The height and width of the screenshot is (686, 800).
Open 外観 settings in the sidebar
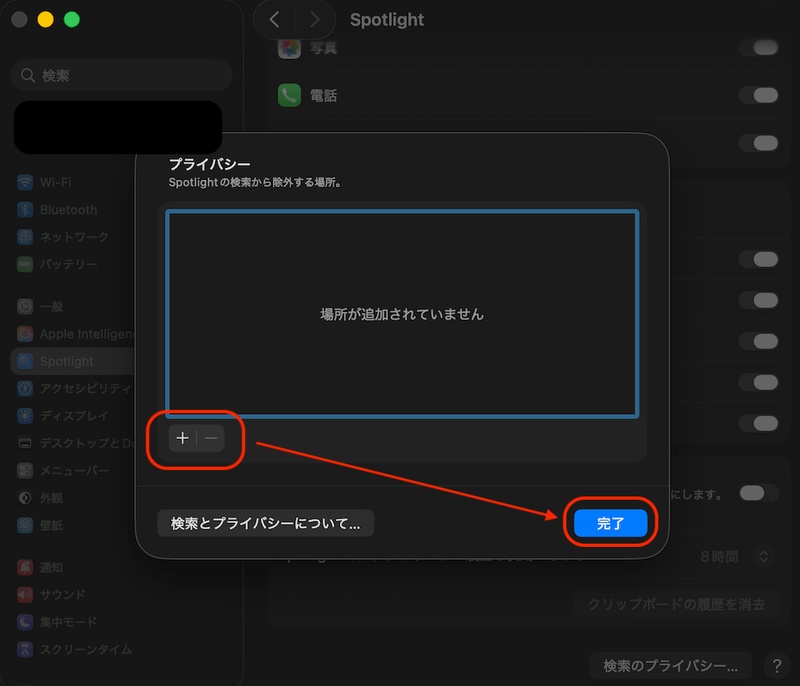[74, 498]
